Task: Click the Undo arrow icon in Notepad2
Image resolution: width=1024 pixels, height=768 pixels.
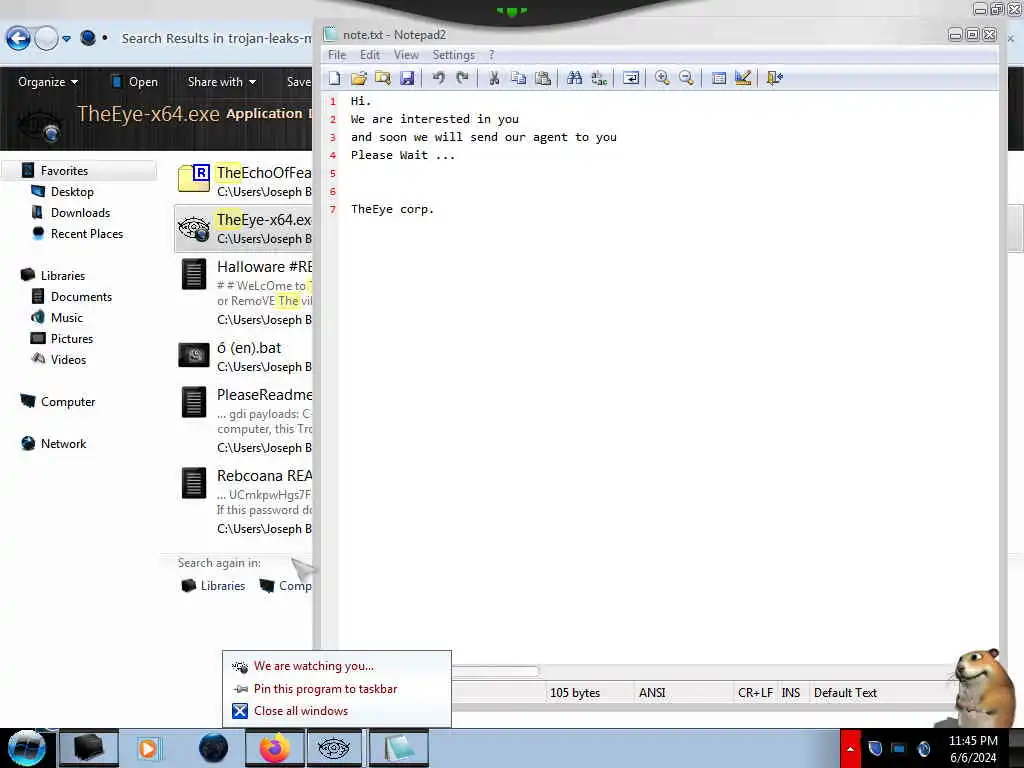Action: click(438, 78)
